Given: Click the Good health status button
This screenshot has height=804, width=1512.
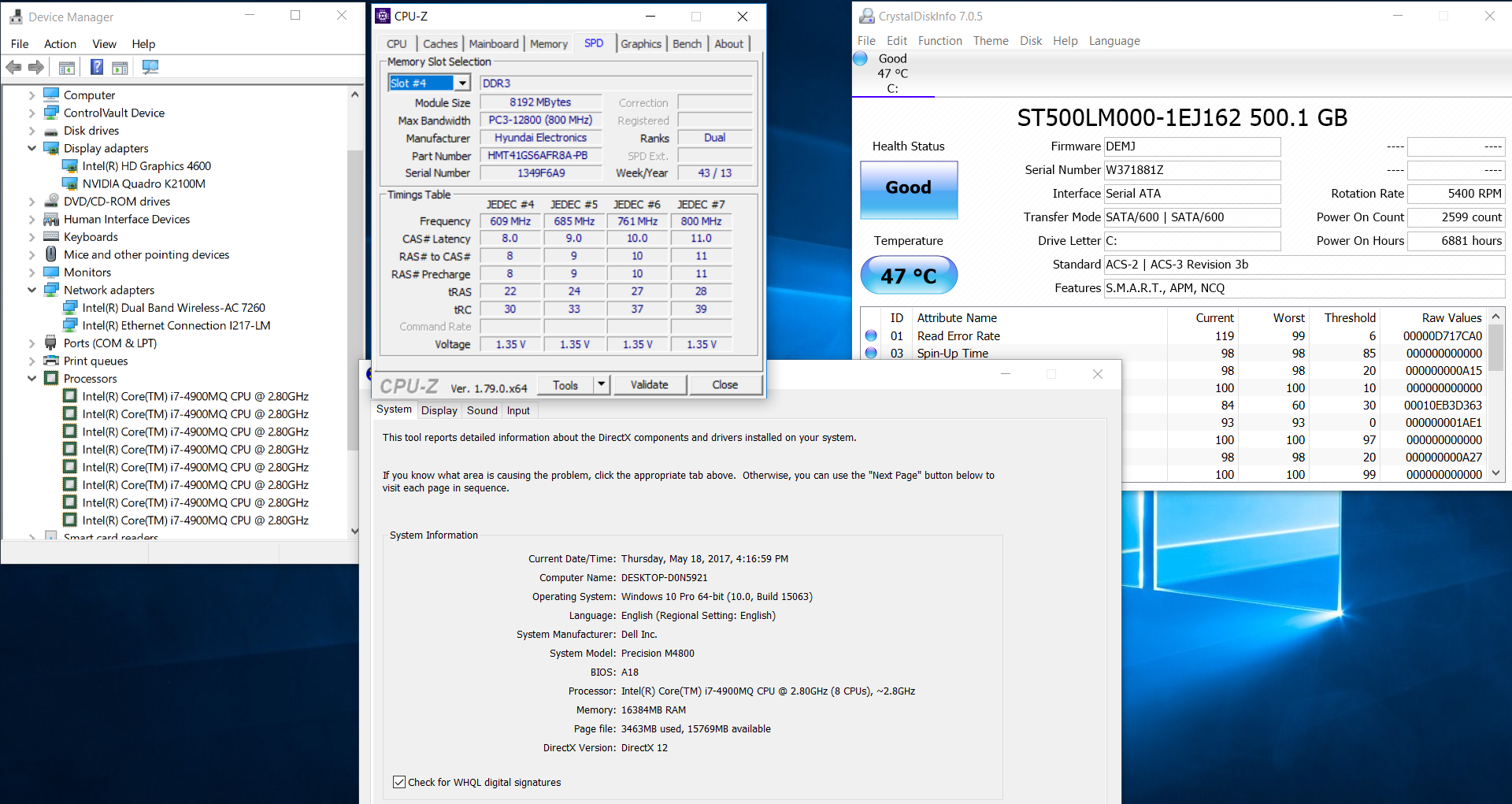Looking at the screenshot, I should tap(909, 190).
